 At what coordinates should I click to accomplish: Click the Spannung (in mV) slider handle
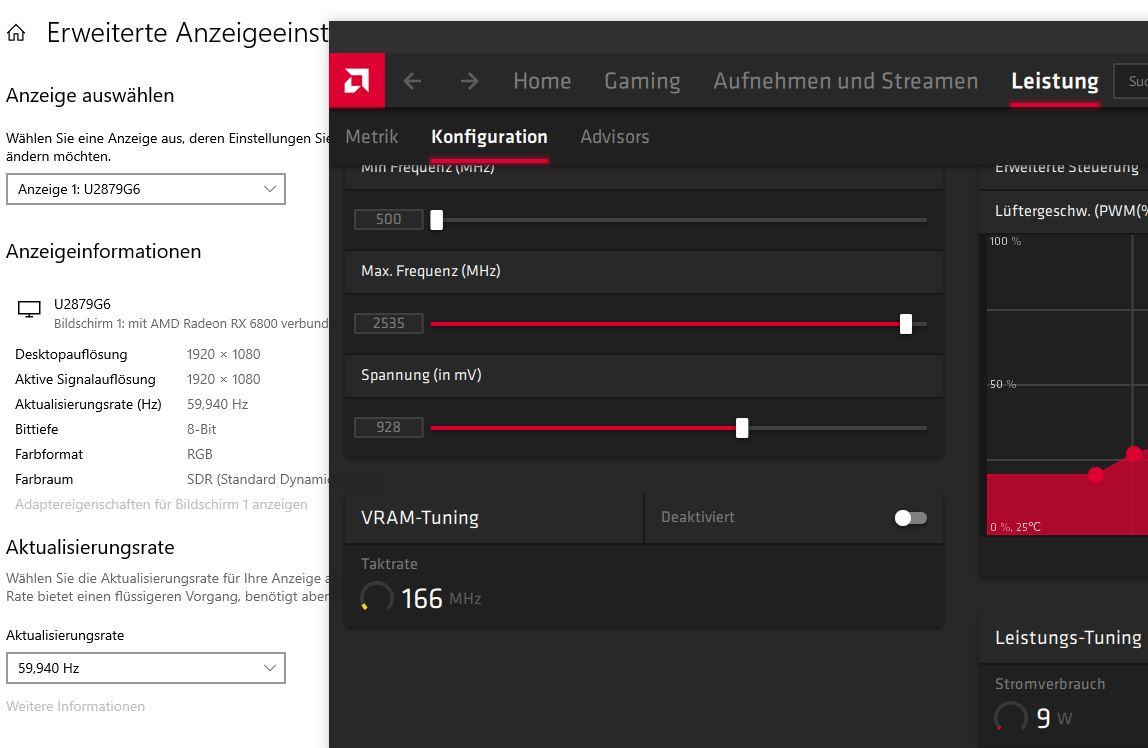[742, 427]
